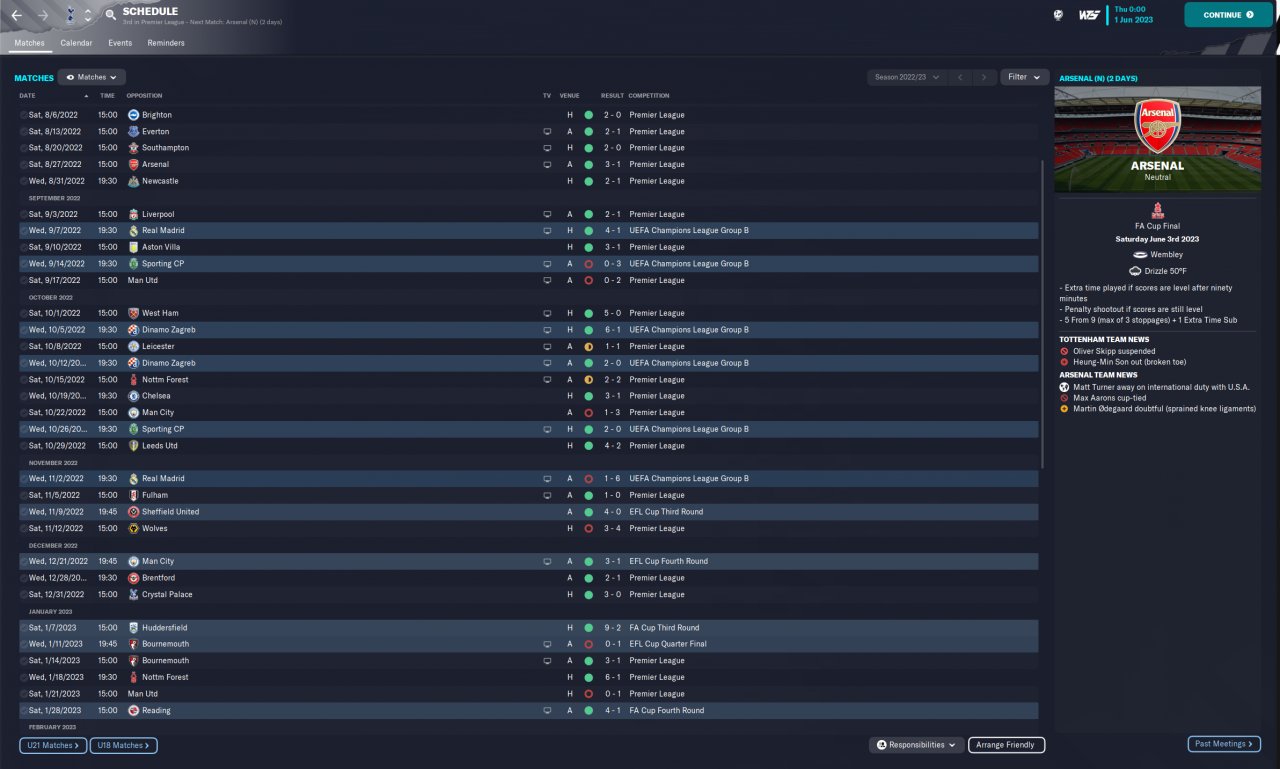Screen dimensions: 1280x769
Task: Go to the previous season arrow
Action: 960,77
